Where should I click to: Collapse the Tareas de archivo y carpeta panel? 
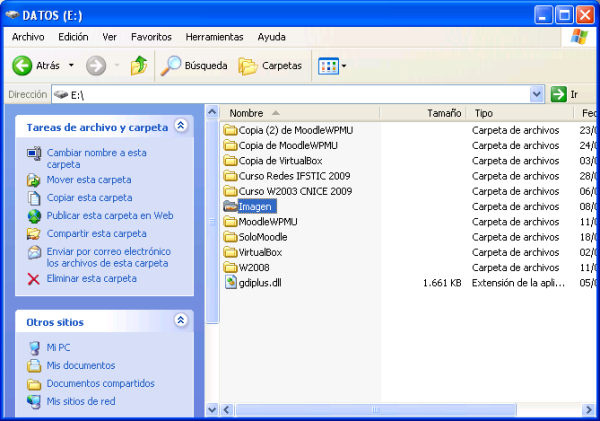tap(180, 127)
